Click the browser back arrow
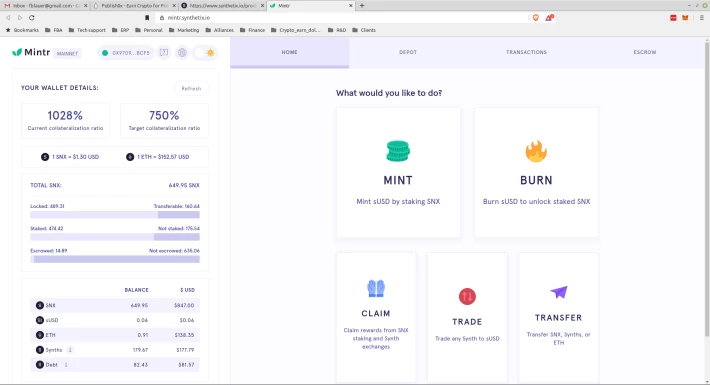The width and height of the screenshot is (710, 385). click(8, 18)
